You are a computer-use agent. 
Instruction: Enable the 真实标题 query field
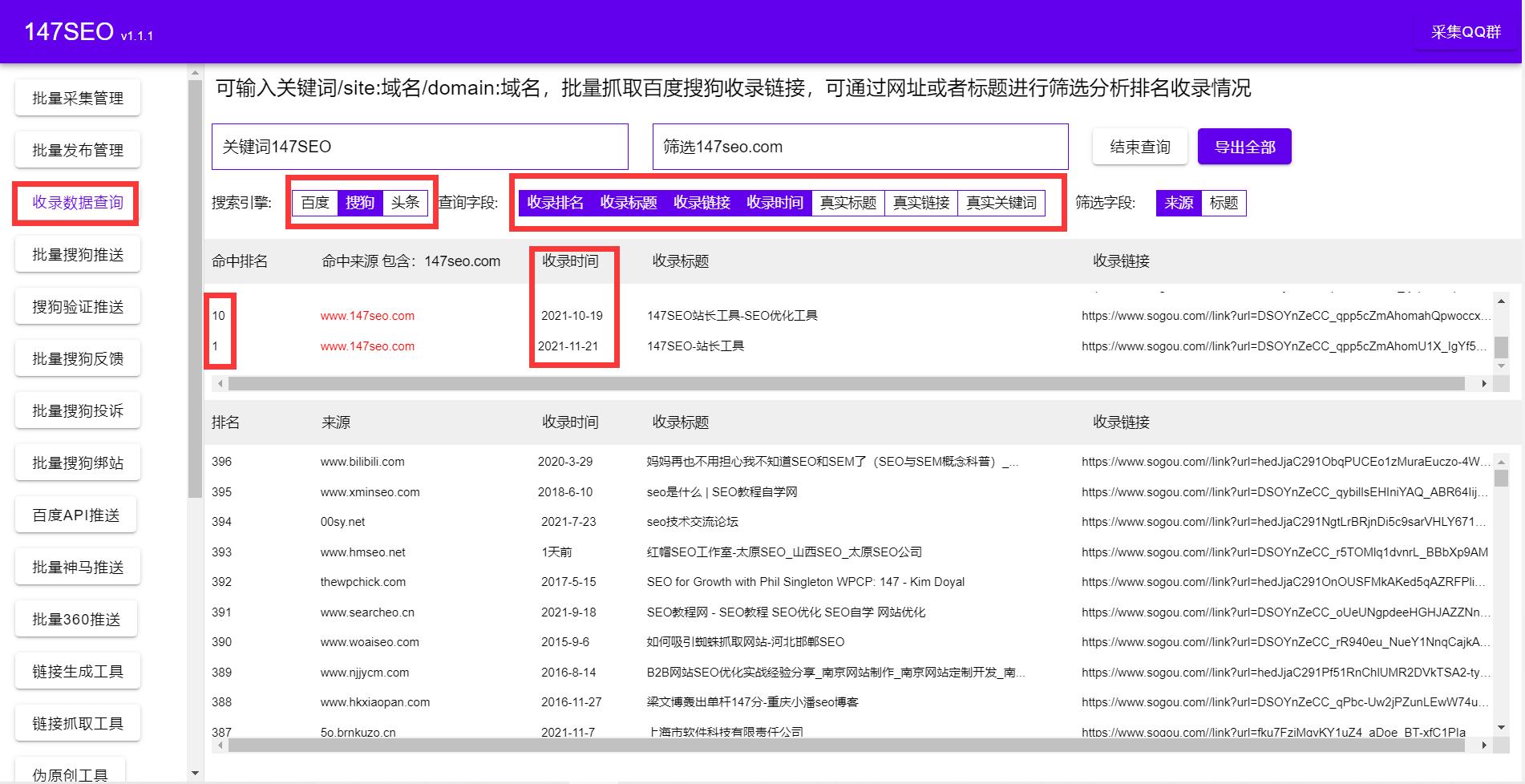[848, 203]
